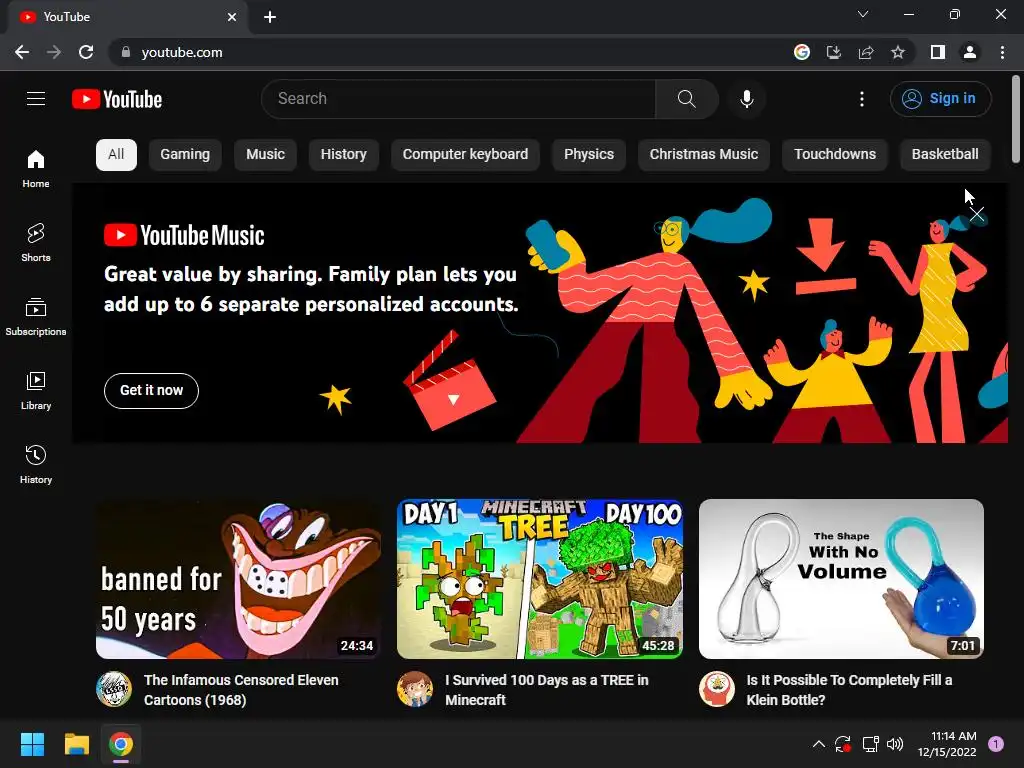View site info lock icon
This screenshot has width=1024, height=768.
[x=126, y=52]
